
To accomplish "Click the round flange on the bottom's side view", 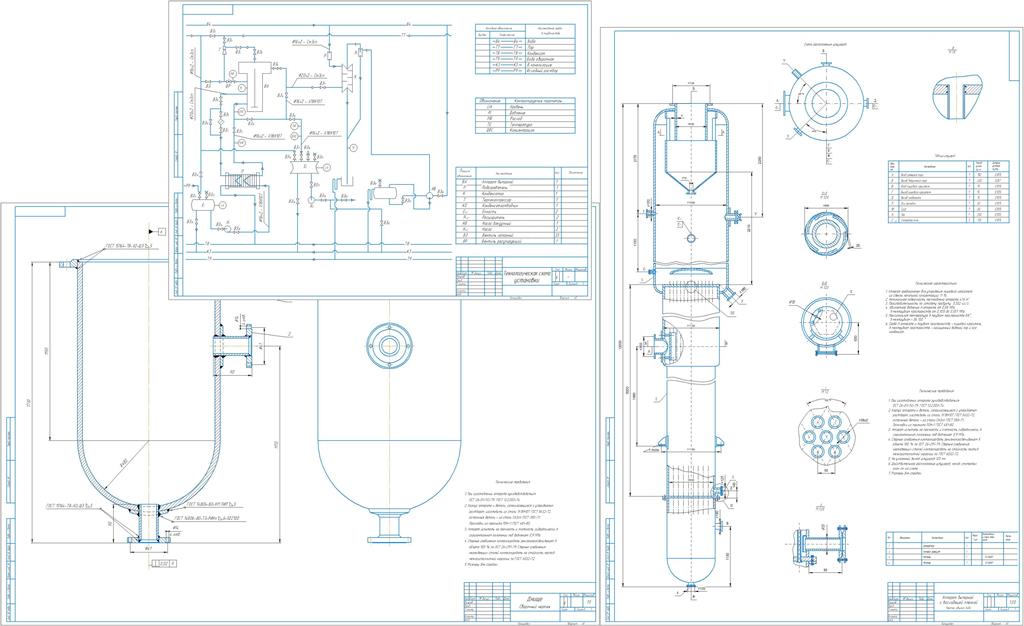I will (389, 345).
